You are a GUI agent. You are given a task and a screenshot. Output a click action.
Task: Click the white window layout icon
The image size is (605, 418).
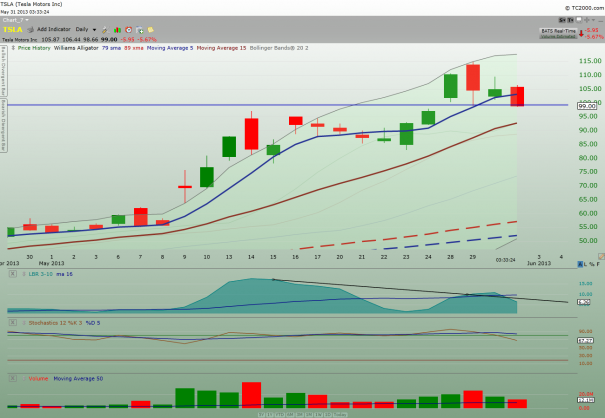click(579, 20)
